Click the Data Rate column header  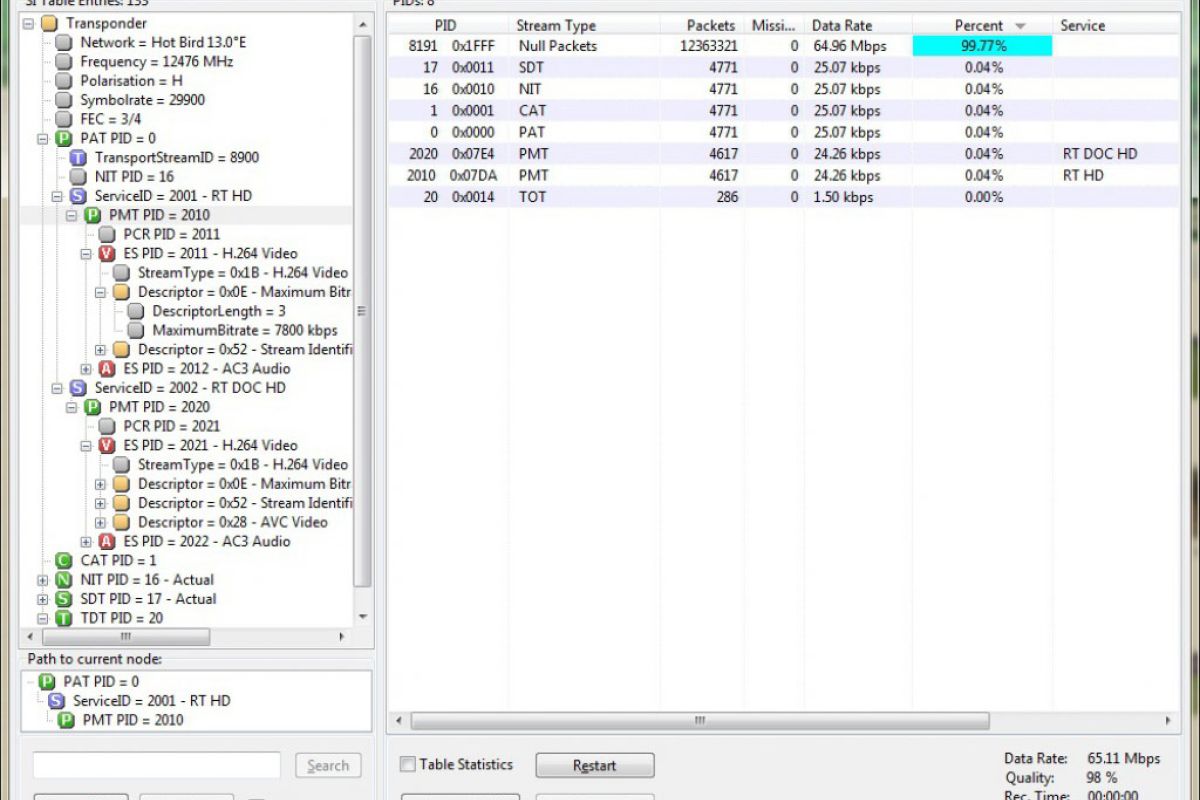tap(841, 26)
